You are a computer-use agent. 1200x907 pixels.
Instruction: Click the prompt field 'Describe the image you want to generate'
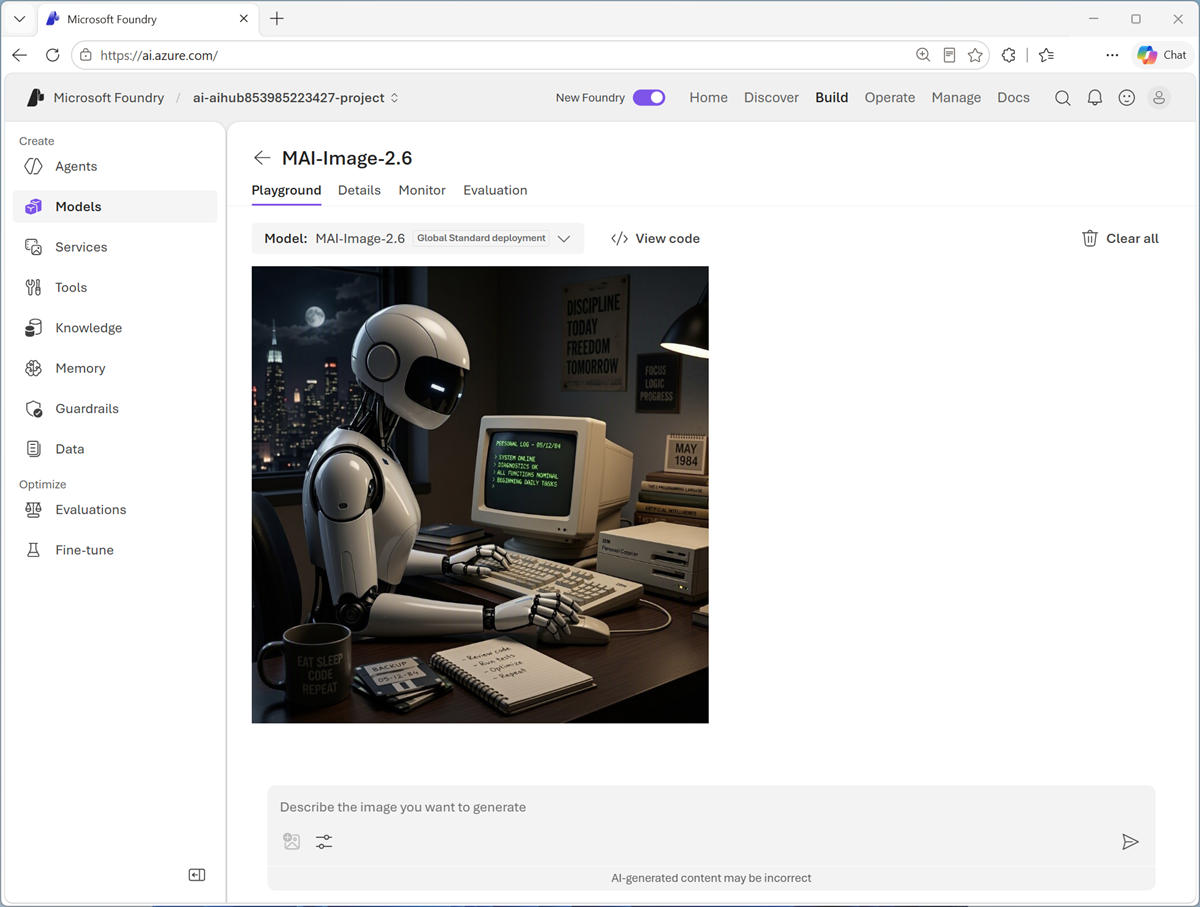tap(711, 807)
